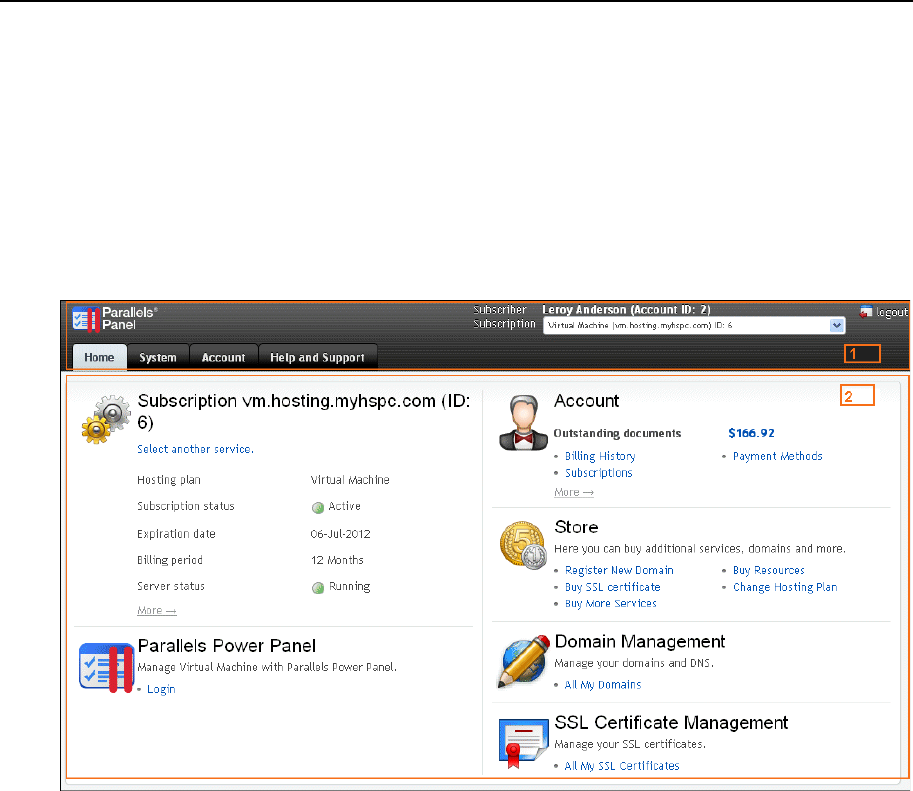
Task: Click the green Running status indicator
Action: tap(317, 588)
